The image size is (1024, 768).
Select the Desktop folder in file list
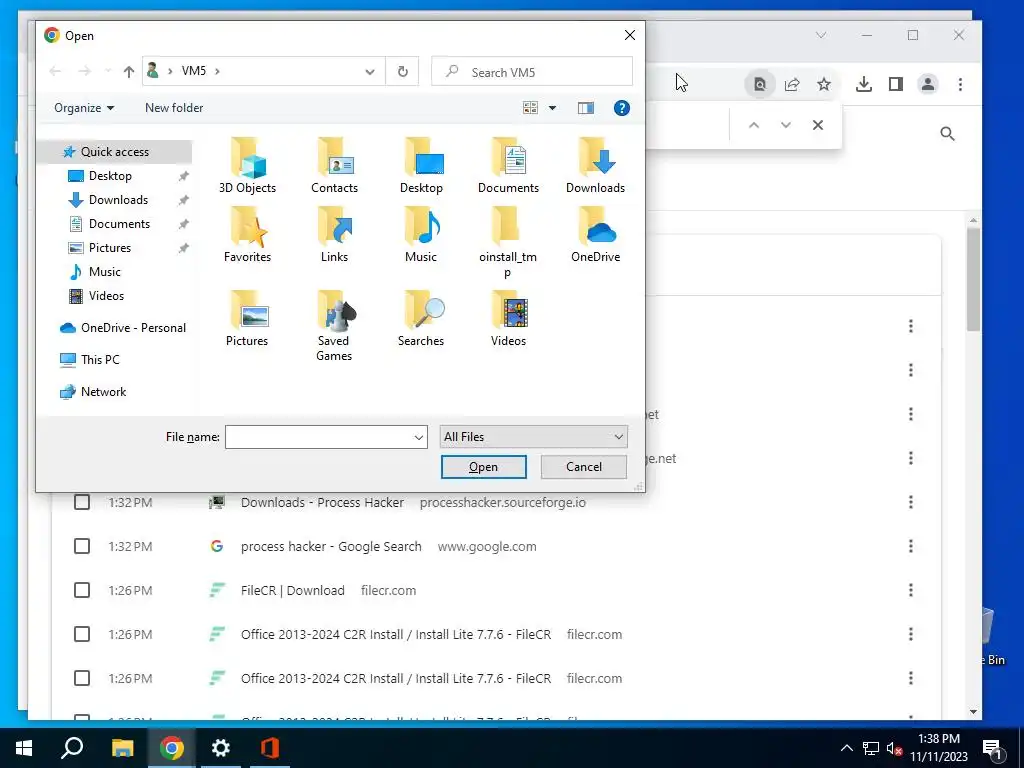[x=421, y=166]
